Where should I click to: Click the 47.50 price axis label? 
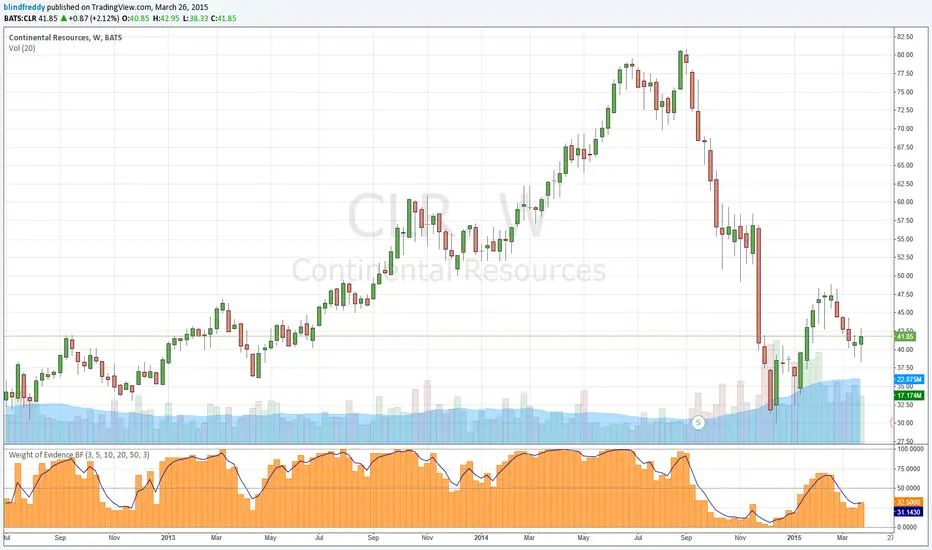click(905, 294)
